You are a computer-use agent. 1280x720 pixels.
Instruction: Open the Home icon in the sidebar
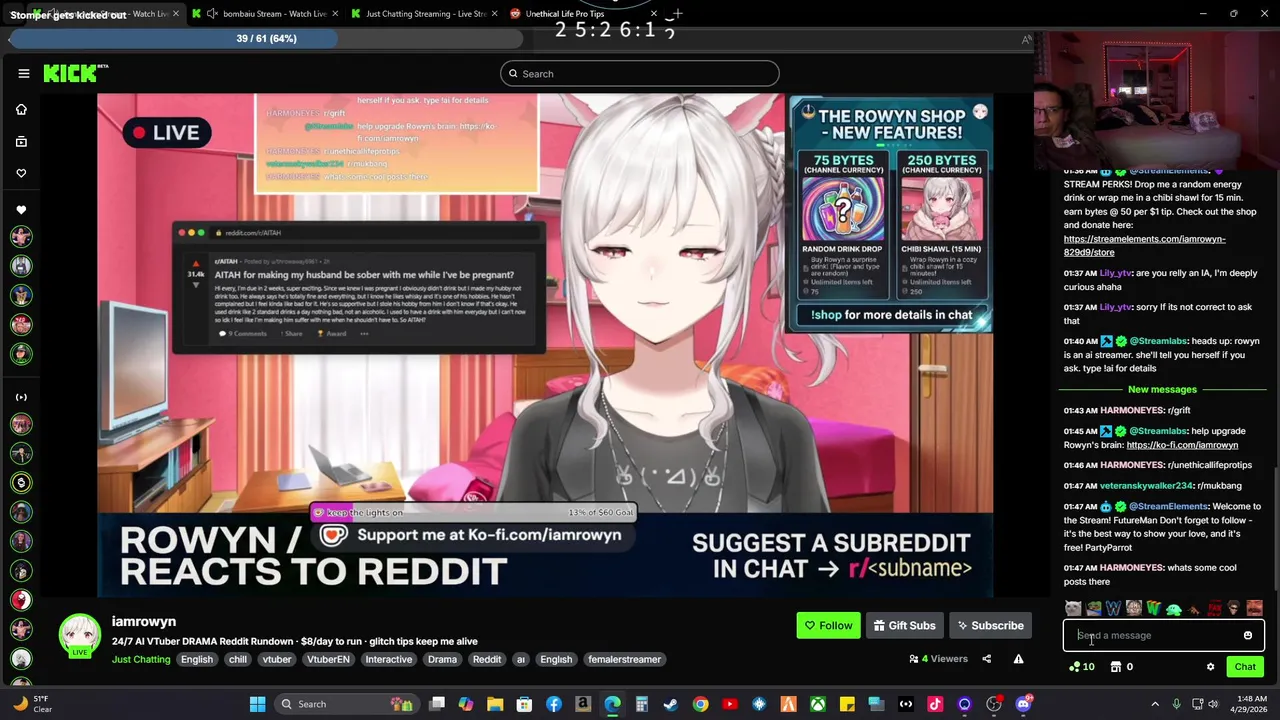[x=21, y=109]
